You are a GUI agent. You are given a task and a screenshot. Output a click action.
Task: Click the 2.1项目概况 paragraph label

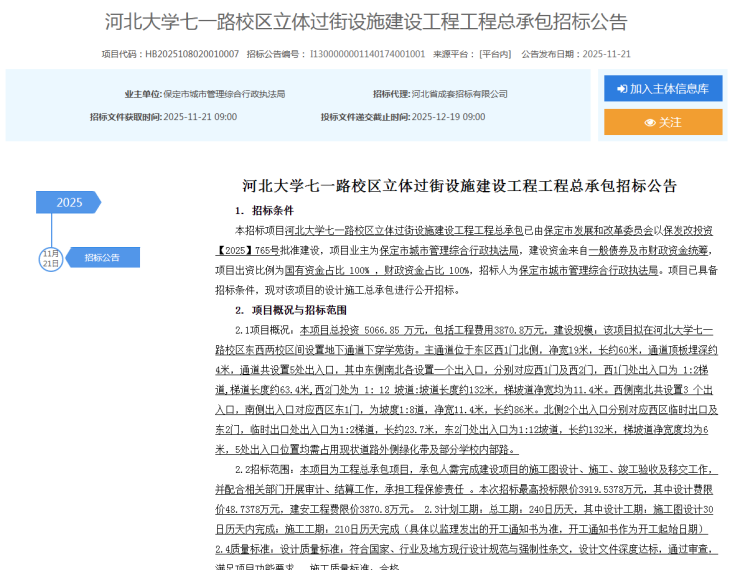coord(264,330)
